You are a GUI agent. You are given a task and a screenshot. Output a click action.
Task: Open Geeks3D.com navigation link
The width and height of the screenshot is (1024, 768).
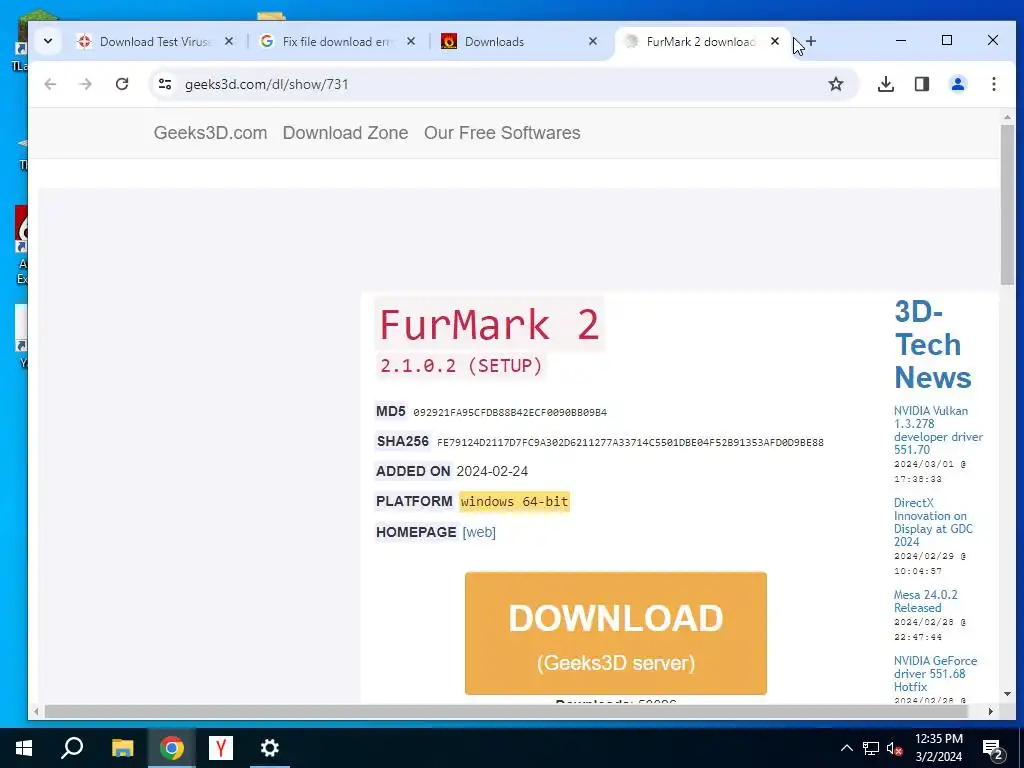[x=210, y=133]
